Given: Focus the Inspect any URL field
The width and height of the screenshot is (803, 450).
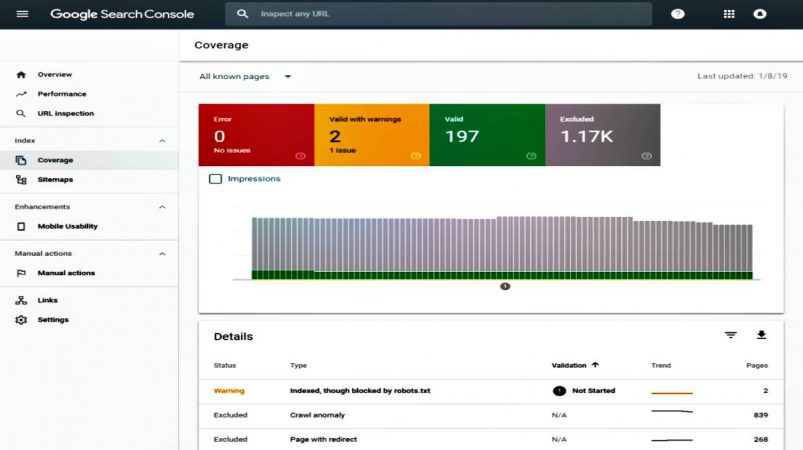Looking at the screenshot, I should click(x=439, y=14).
